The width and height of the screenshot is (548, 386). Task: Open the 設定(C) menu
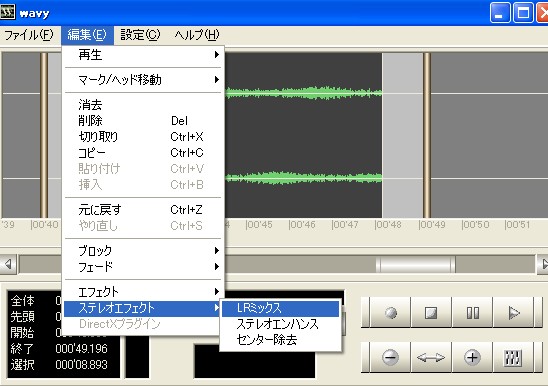[x=140, y=35]
